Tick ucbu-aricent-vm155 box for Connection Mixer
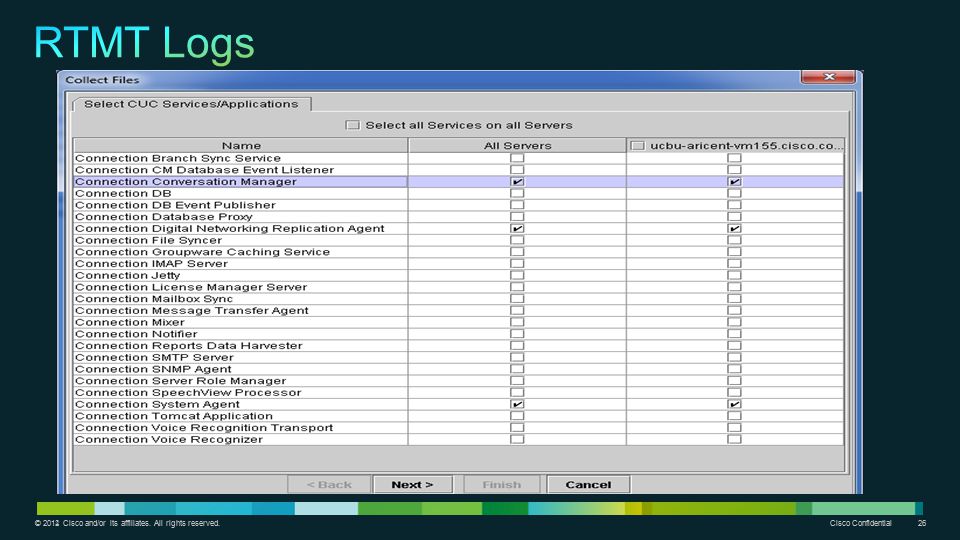The height and width of the screenshot is (540, 960). [734, 322]
